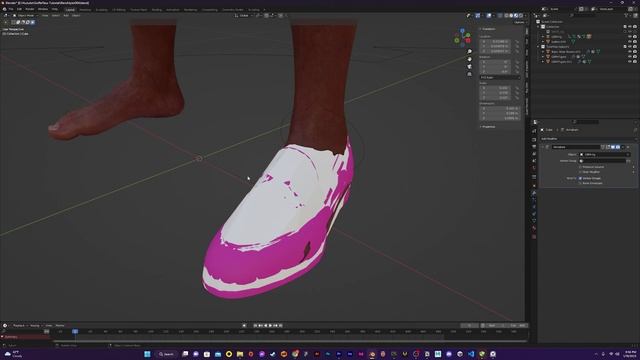
Task: Click the red X axis gizmo
Action: 468,40
